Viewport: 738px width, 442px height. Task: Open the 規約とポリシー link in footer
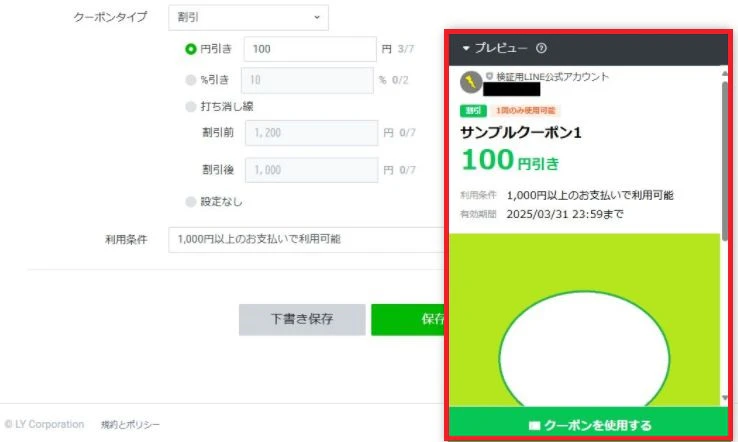pyautogui.click(x=130, y=425)
